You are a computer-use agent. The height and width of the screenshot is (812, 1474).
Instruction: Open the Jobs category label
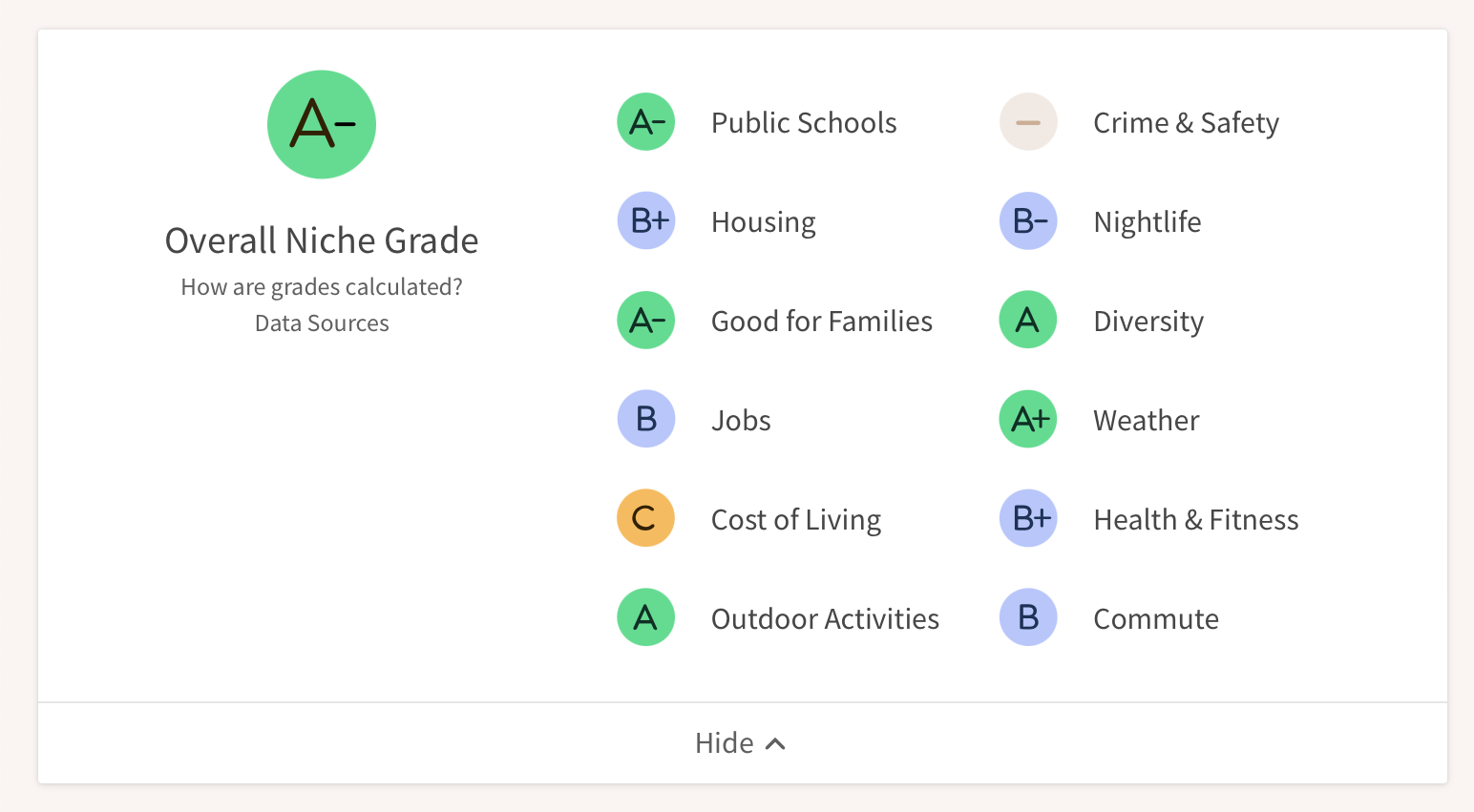point(741,421)
